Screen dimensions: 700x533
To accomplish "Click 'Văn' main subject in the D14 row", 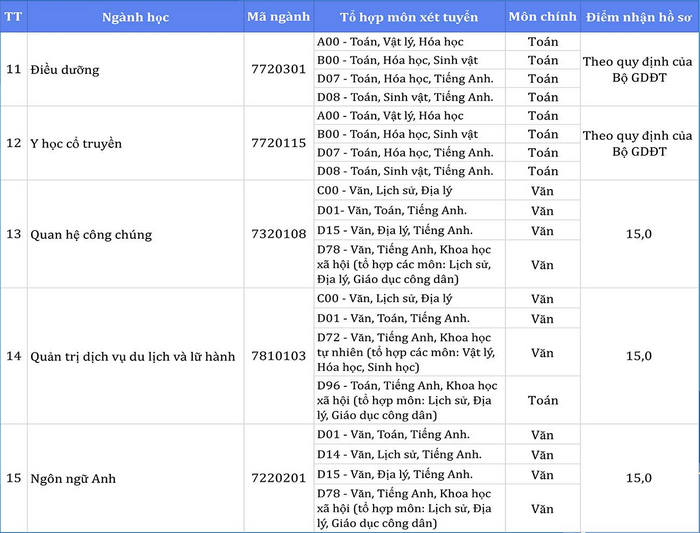I will tap(542, 455).
